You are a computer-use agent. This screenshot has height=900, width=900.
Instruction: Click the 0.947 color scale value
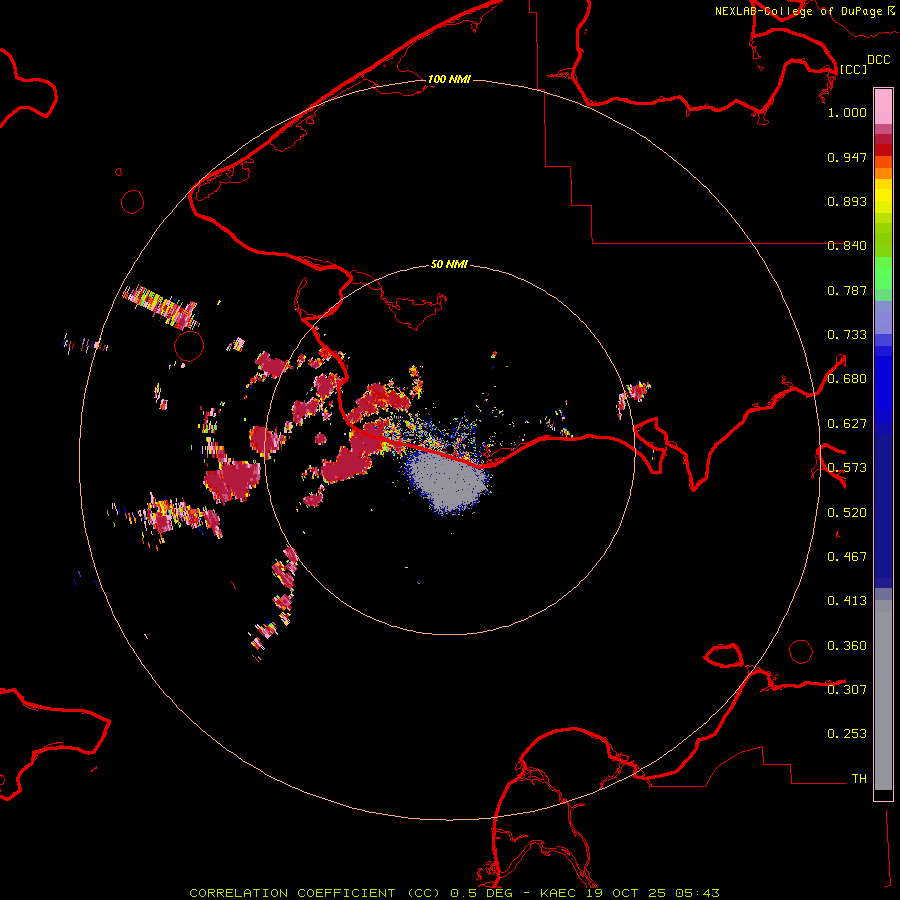pos(847,157)
